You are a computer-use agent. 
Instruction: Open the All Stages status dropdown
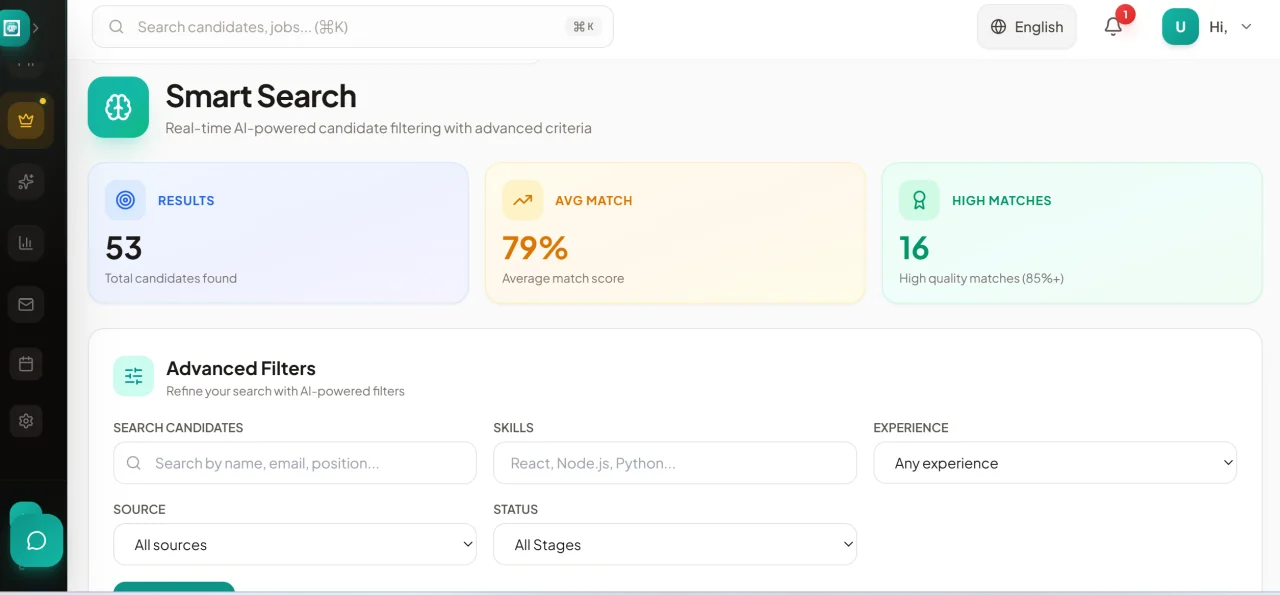(675, 545)
